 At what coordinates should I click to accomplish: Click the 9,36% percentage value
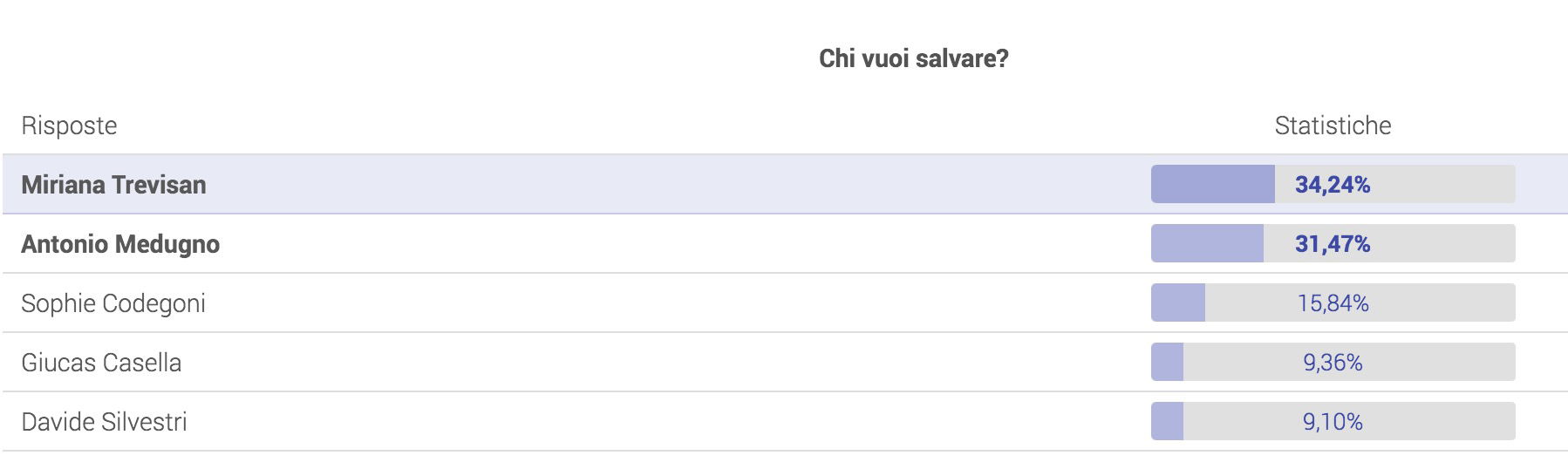click(x=1333, y=363)
